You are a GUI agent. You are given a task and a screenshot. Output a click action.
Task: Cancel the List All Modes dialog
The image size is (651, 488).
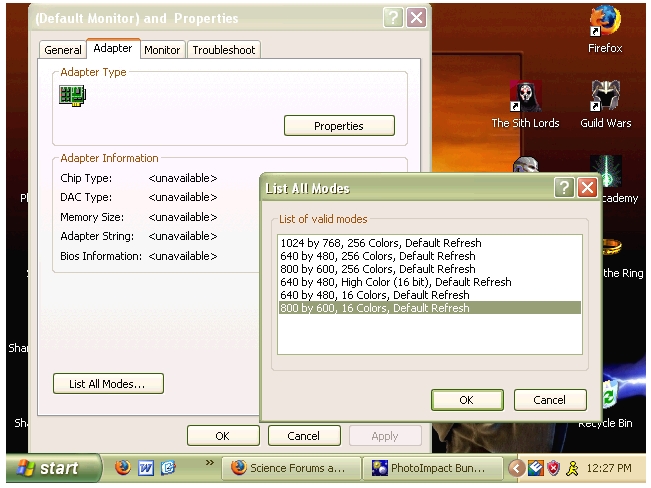549,400
